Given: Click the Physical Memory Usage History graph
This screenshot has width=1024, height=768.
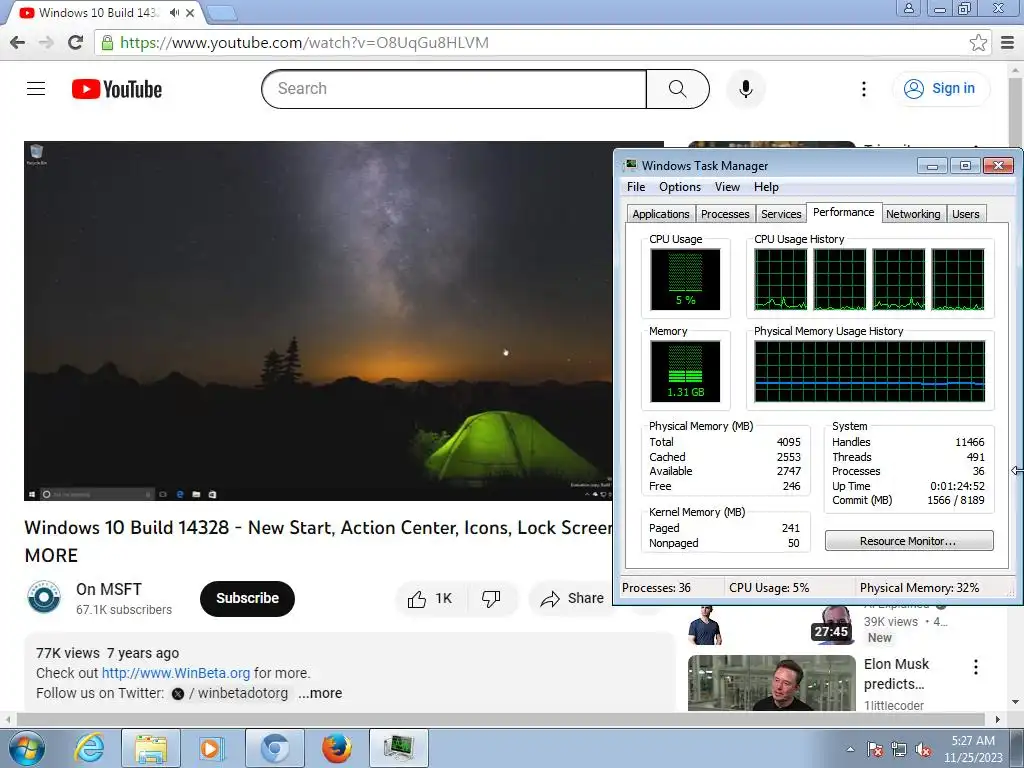Looking at the screenshot, I should point(869,372).
